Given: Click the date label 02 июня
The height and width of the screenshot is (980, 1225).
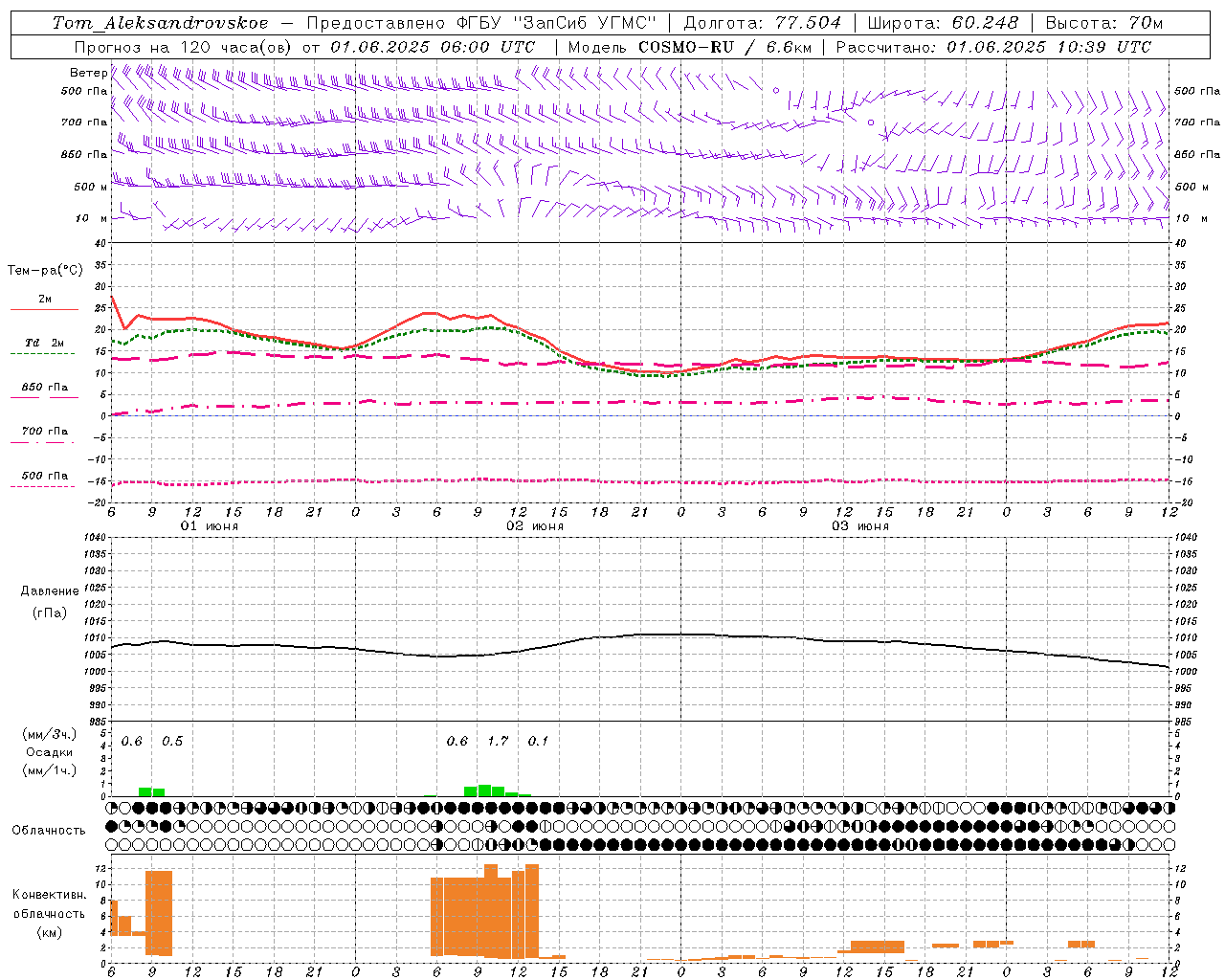Looking at the screenshot, I should (x=535, y=526).
